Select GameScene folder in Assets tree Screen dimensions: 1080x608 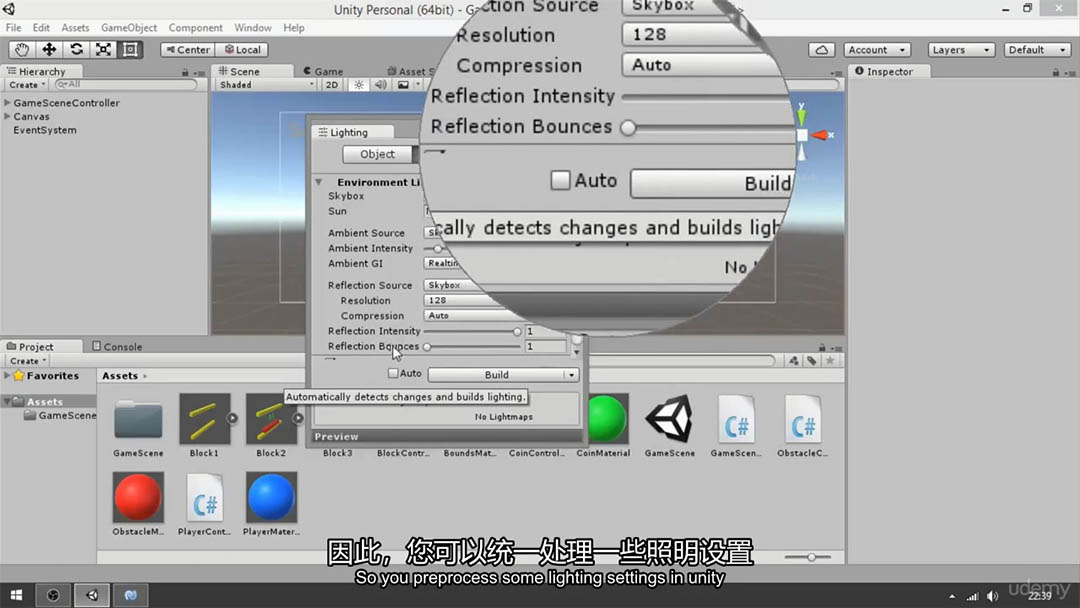pyautogui.click(x=60, y=415)
